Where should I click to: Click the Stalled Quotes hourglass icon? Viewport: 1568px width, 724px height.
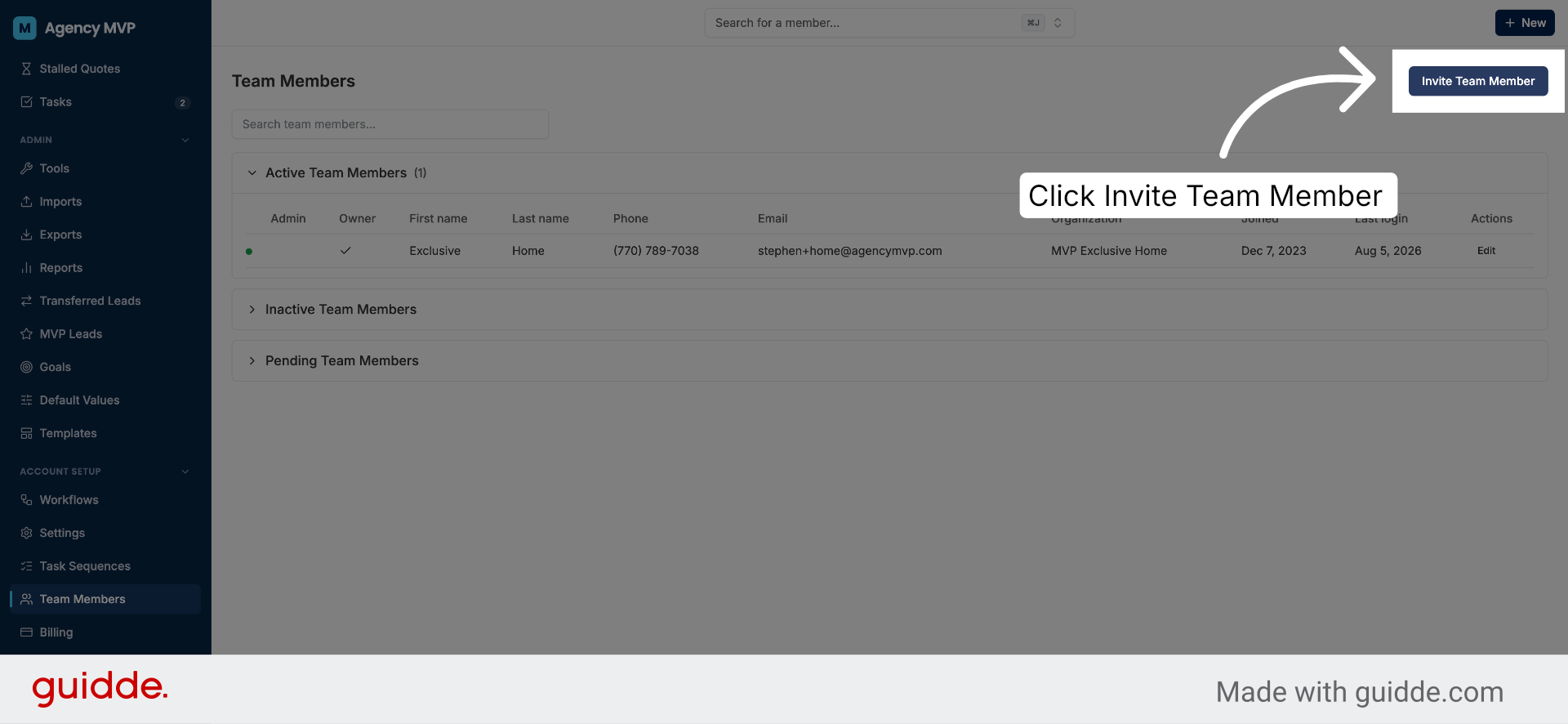click(x=26, y=69)
